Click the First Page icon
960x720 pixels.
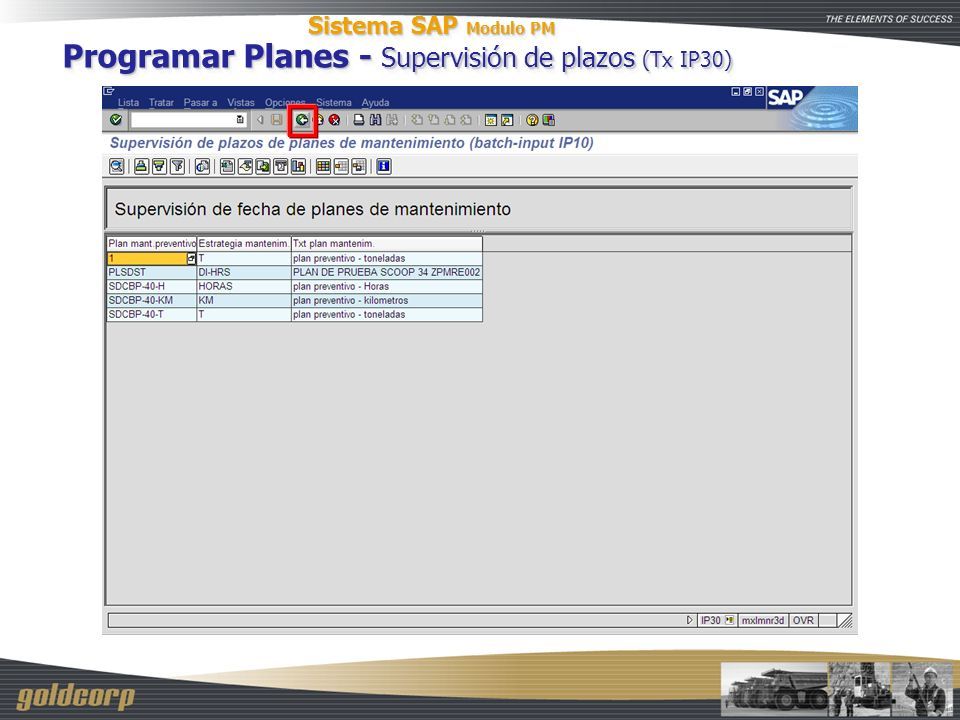click(417, 120)
